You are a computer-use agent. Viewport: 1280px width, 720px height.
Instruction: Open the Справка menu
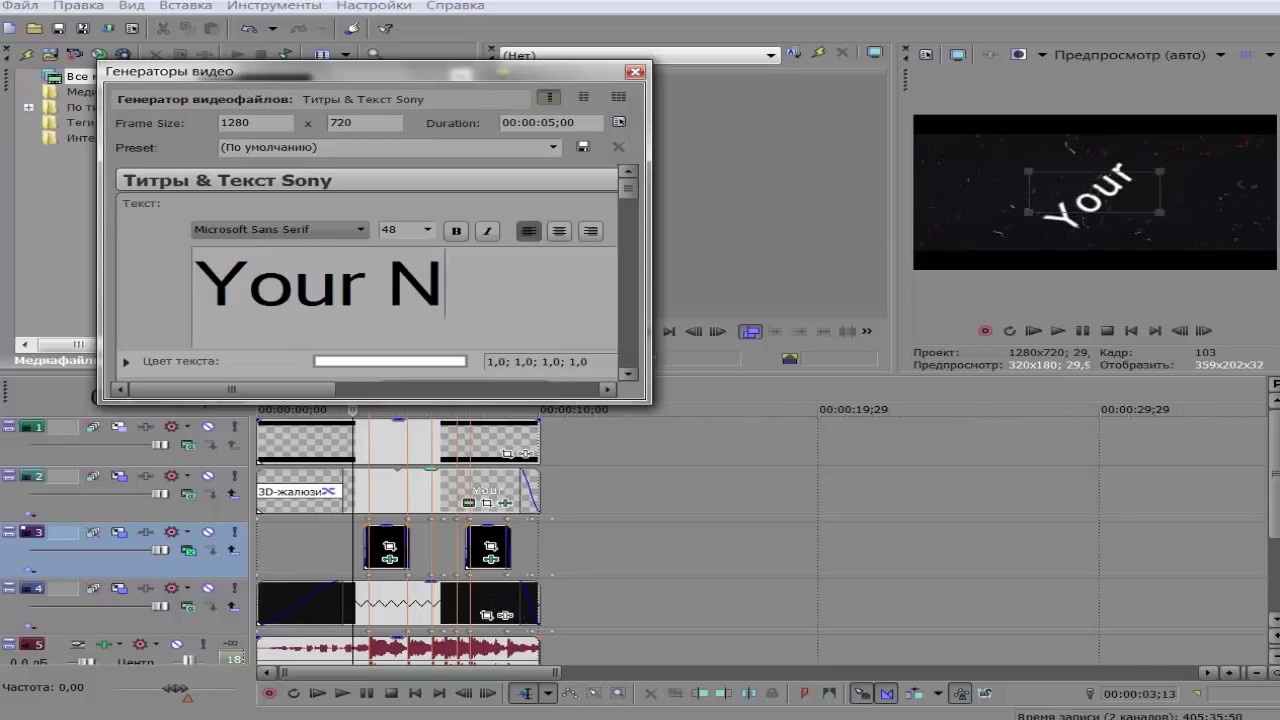pyautogui.click(x=455, y=6)
